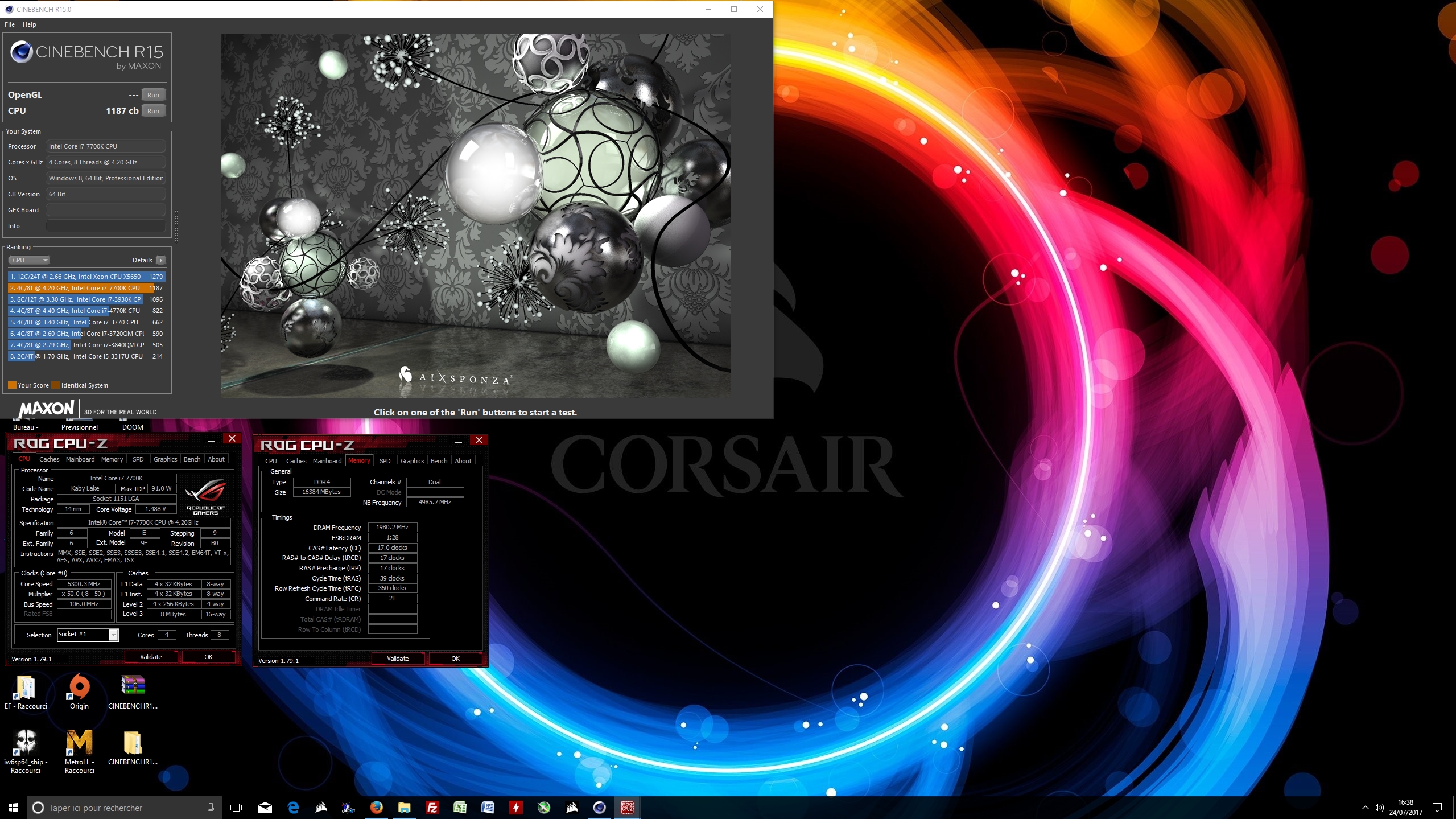
Task: Click OK in processor CPU-Z window
Action: [208, 657]
